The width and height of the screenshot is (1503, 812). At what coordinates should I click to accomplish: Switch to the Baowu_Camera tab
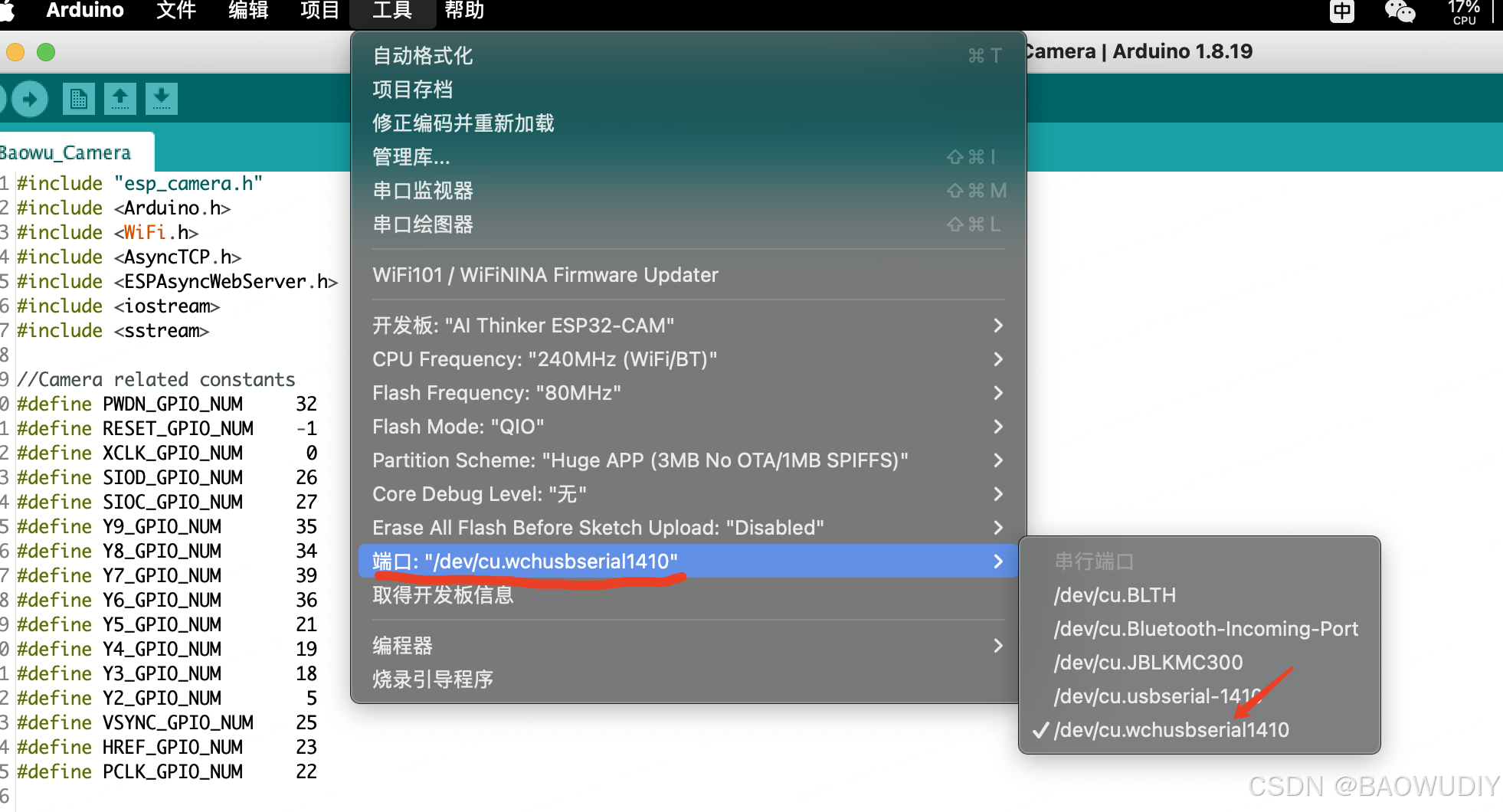pos(65,151)
